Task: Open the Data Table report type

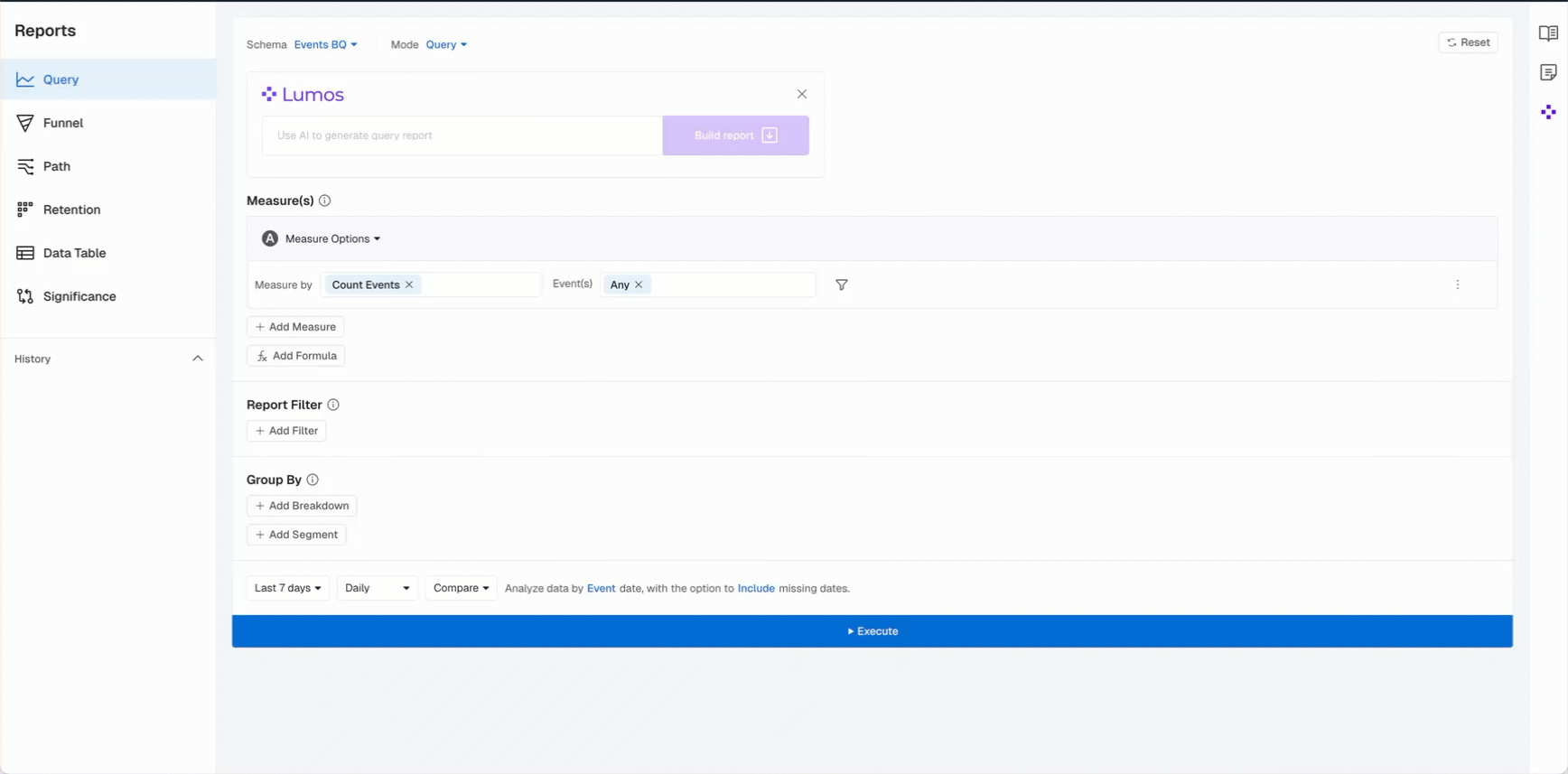Action: point(107,253)
